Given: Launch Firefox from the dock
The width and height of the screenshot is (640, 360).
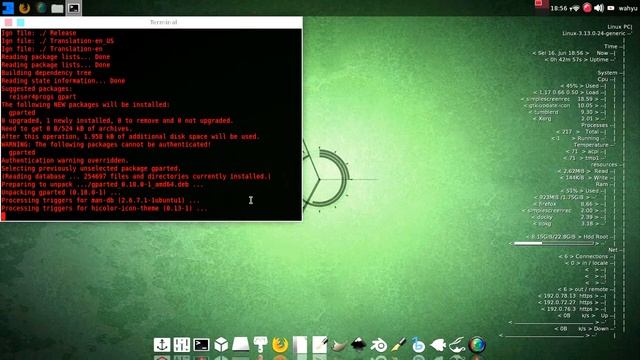Looking at the screenshot, I should tap(280, 345).
